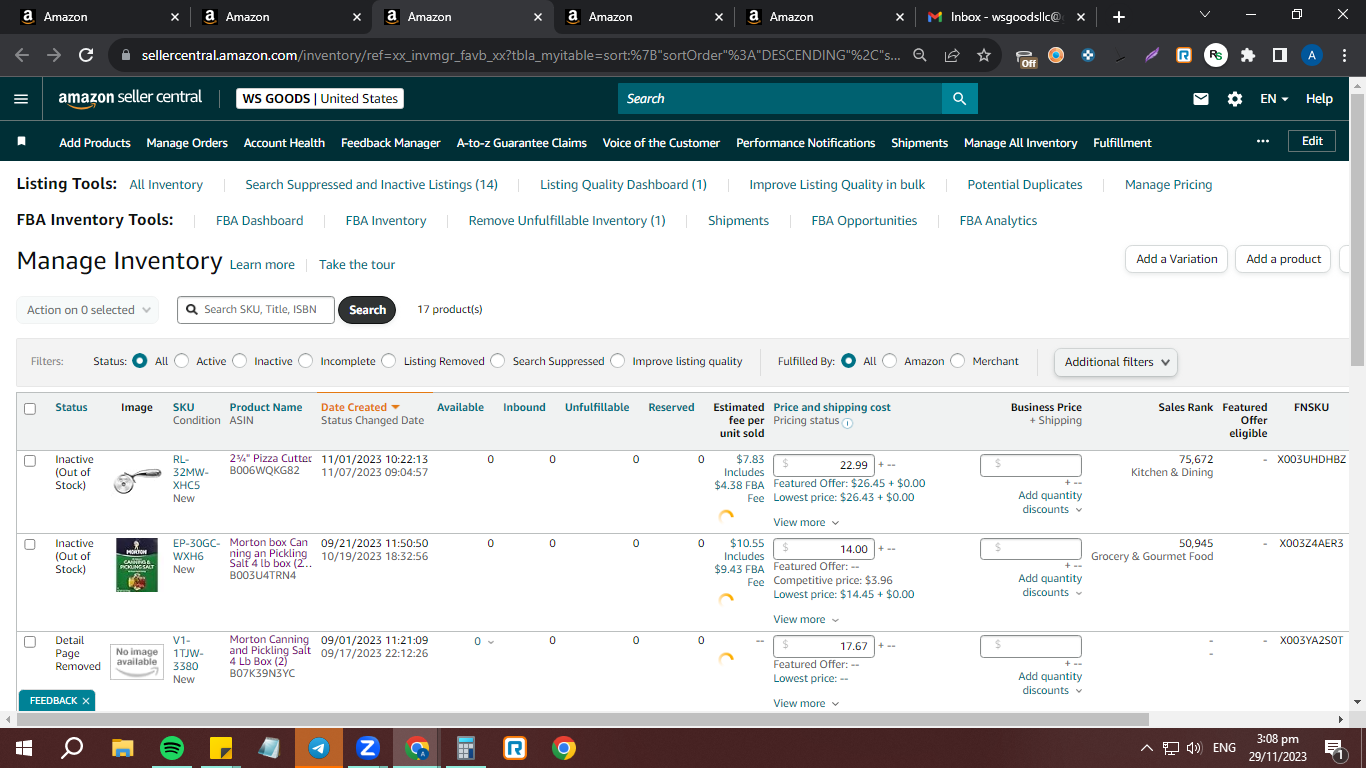Click the Morton Canning and Pickling Salt thumbnail
The image size is (1366, 768).
pyautogui.click(x=137, y=565)
